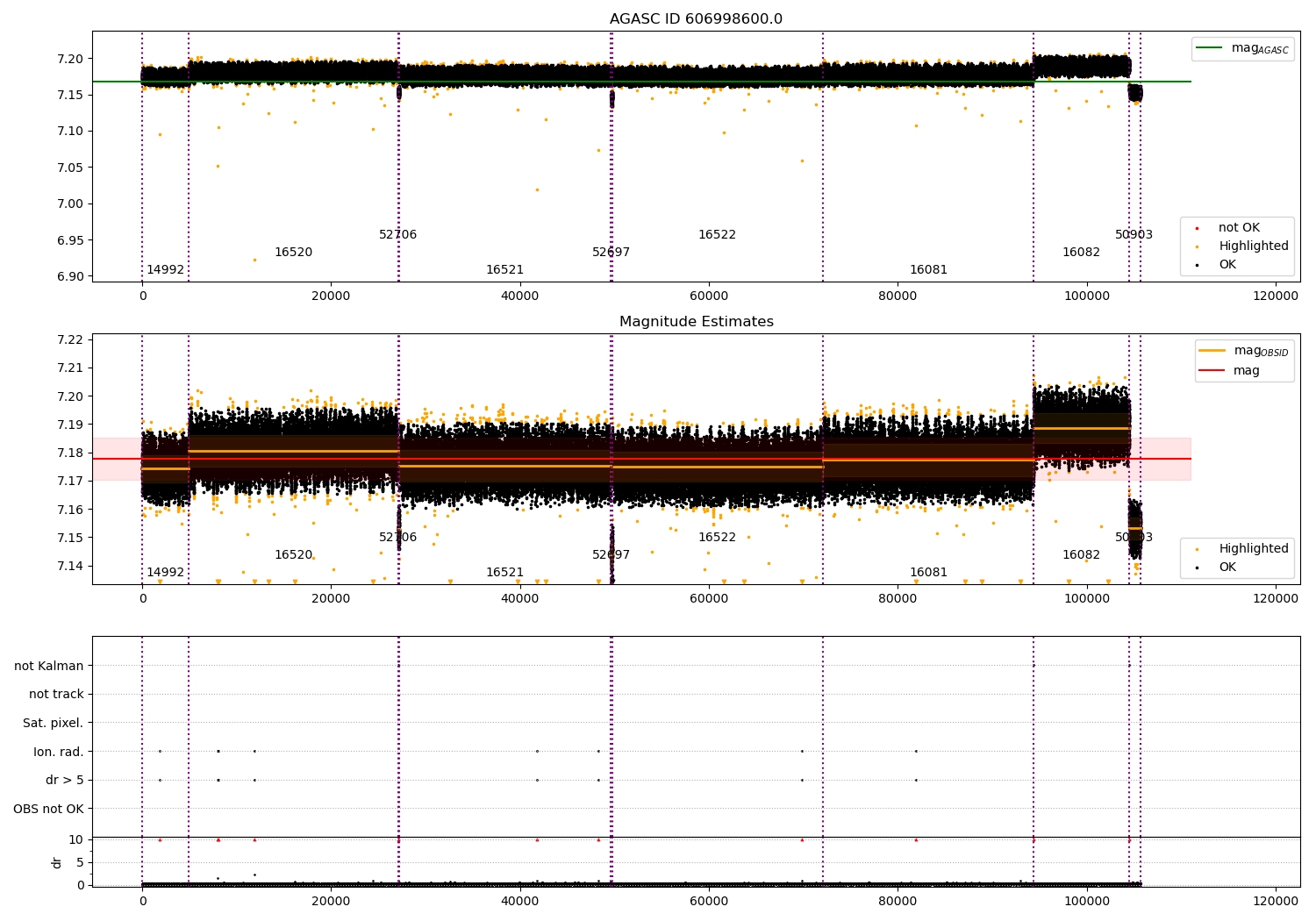
Task: Click OBSID label 16082 in the AGASC plot
Action: coord(1081,253)
